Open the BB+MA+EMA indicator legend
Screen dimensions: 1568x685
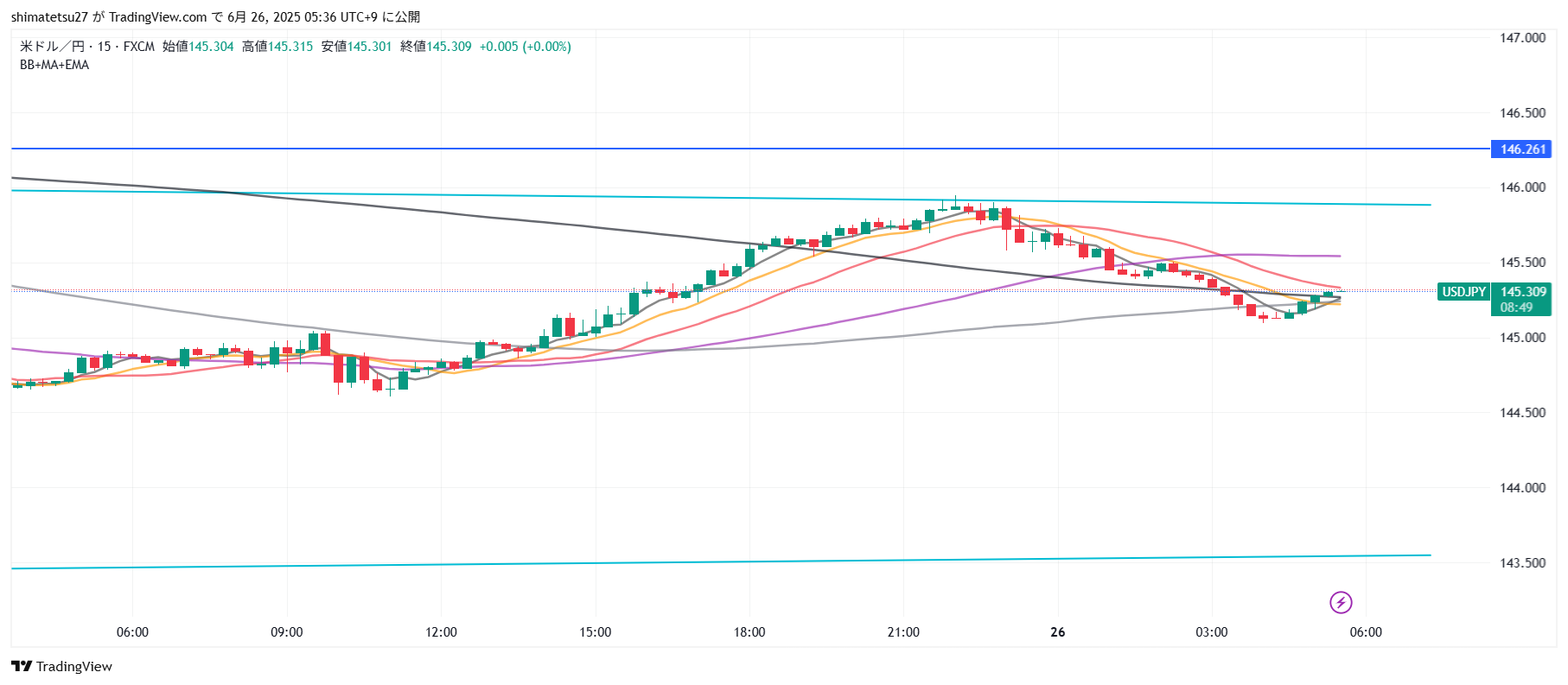tap(54, 65)
